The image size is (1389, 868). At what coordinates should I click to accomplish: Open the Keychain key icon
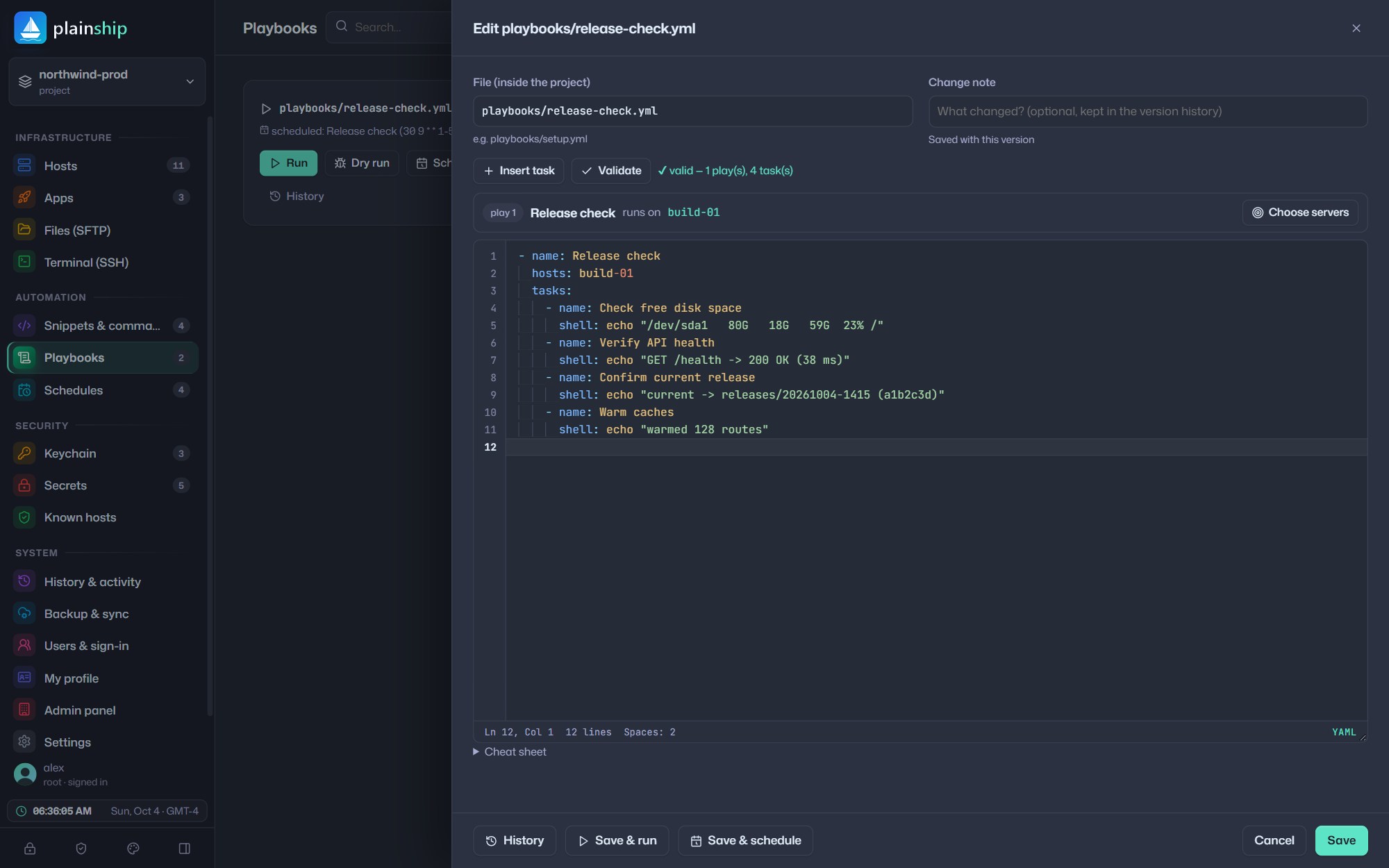(x=24, y=453)
